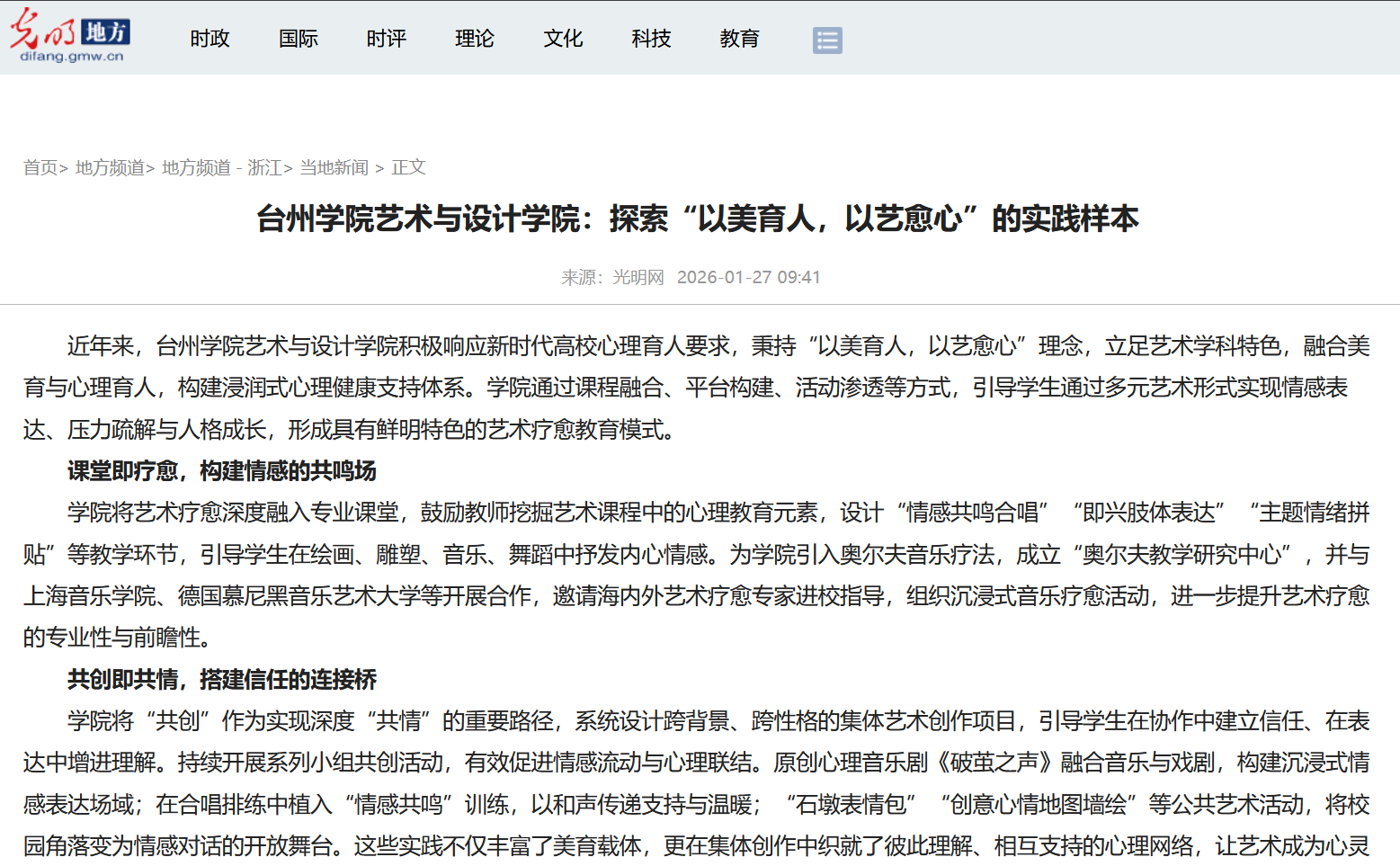Go to the 当地新闻 breadcrumb link
Viewport: 1400px width, 866px height.
pos(334,168)
